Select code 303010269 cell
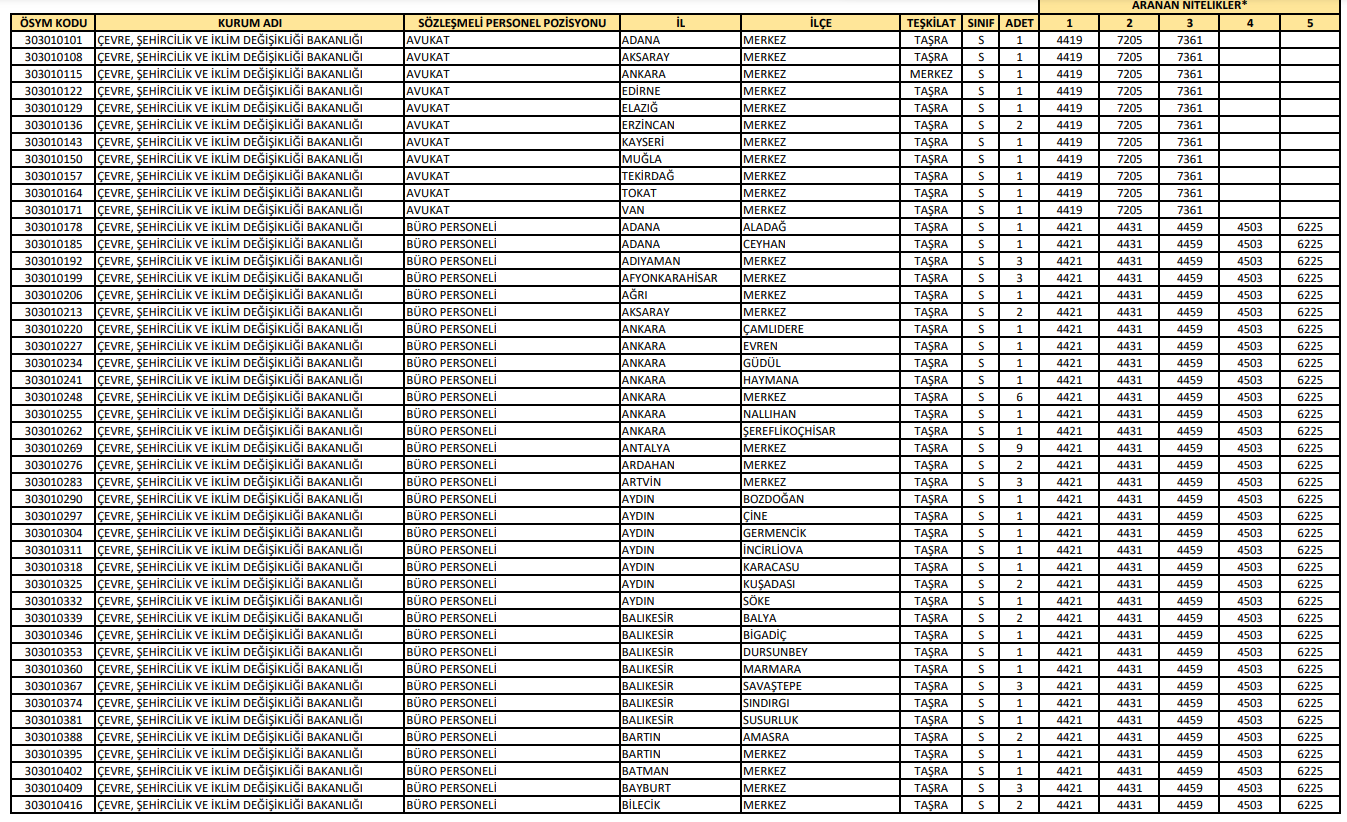1347x822 pixels. click(x=53, y=448)
